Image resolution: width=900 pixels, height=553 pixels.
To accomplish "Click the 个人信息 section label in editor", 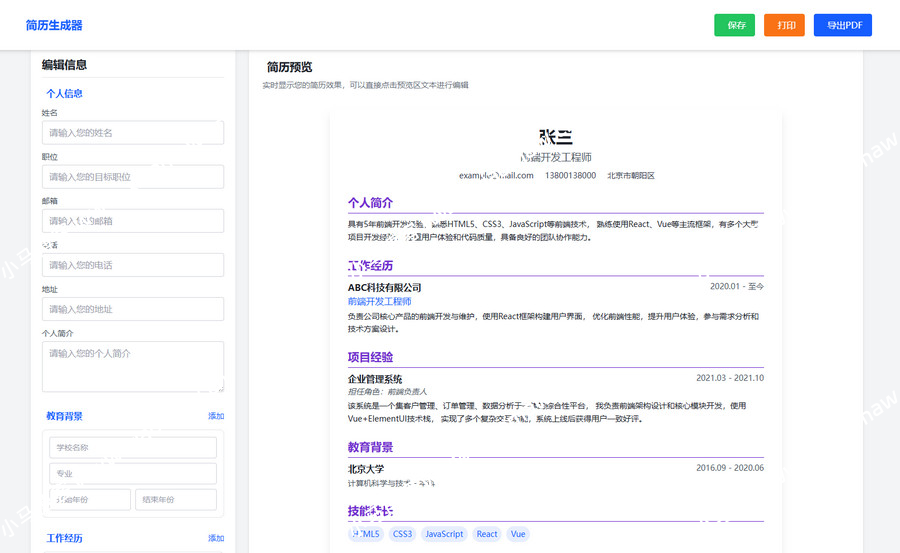I will [x=64, y=94].
